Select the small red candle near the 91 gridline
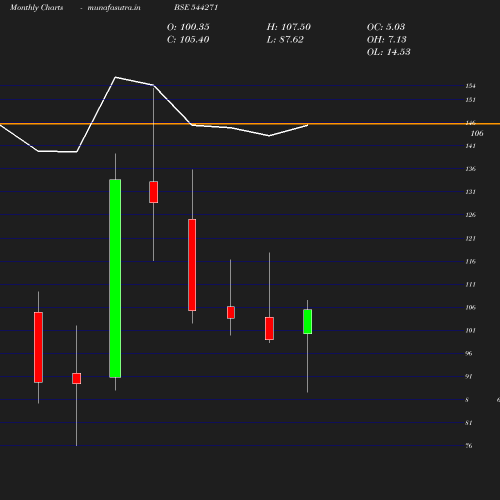 pos(76,379)
